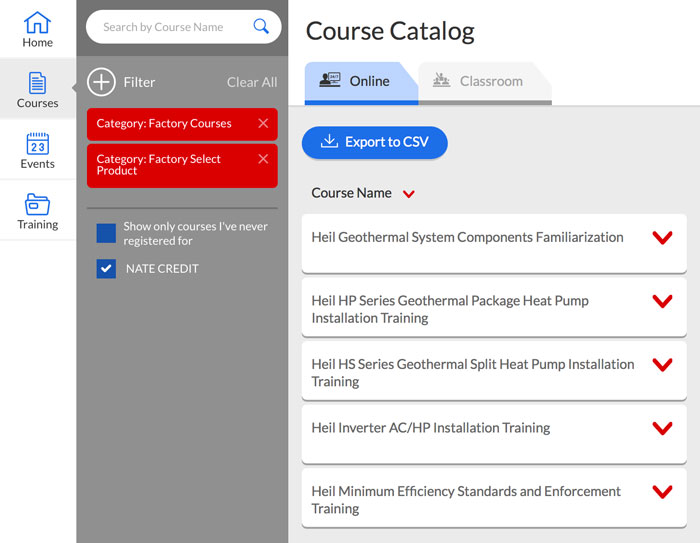This screenshot has width=700, height=543.
Task: Click the Filter label
Action: click(139, 82)
